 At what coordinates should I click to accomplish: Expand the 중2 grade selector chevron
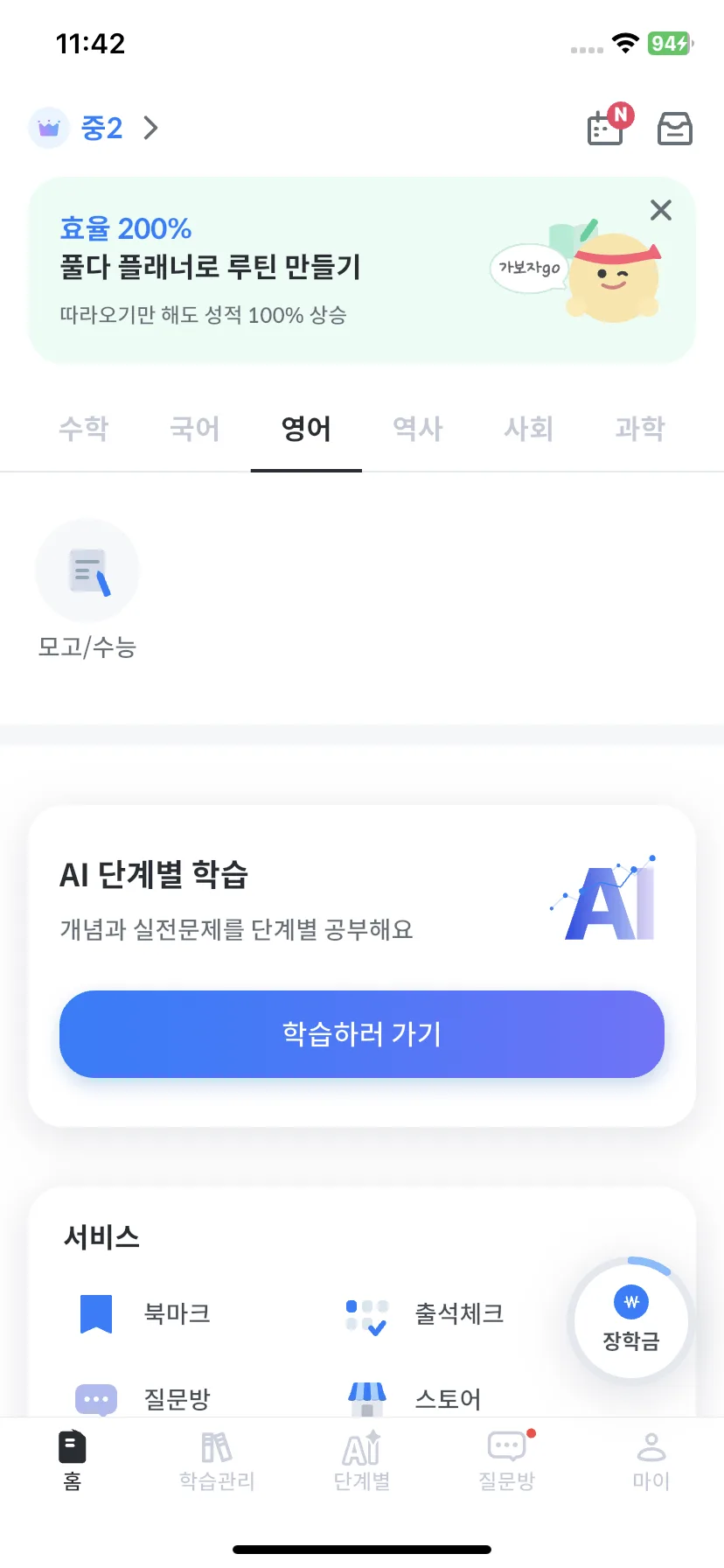click(151, 129)
